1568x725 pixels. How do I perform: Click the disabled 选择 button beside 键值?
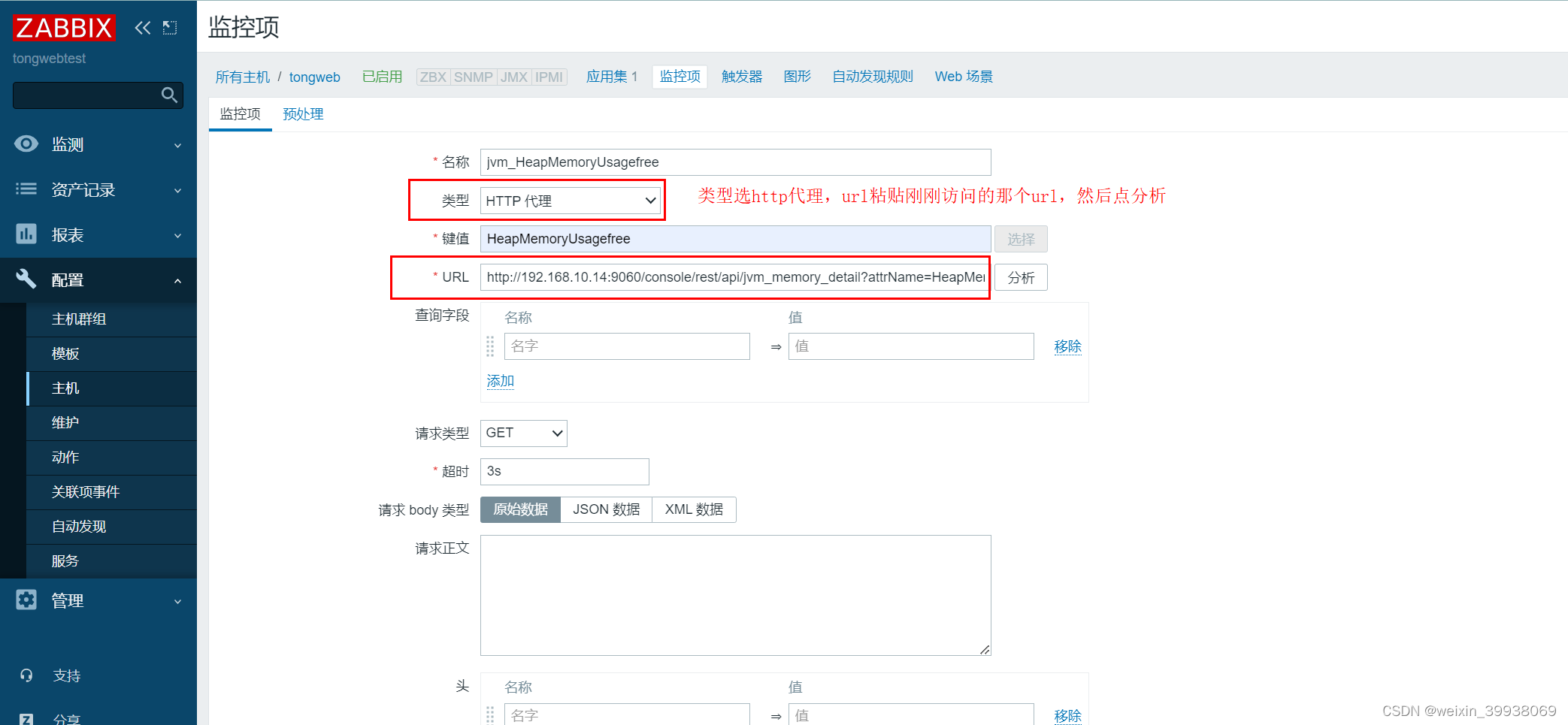[x=1021, y=239]
